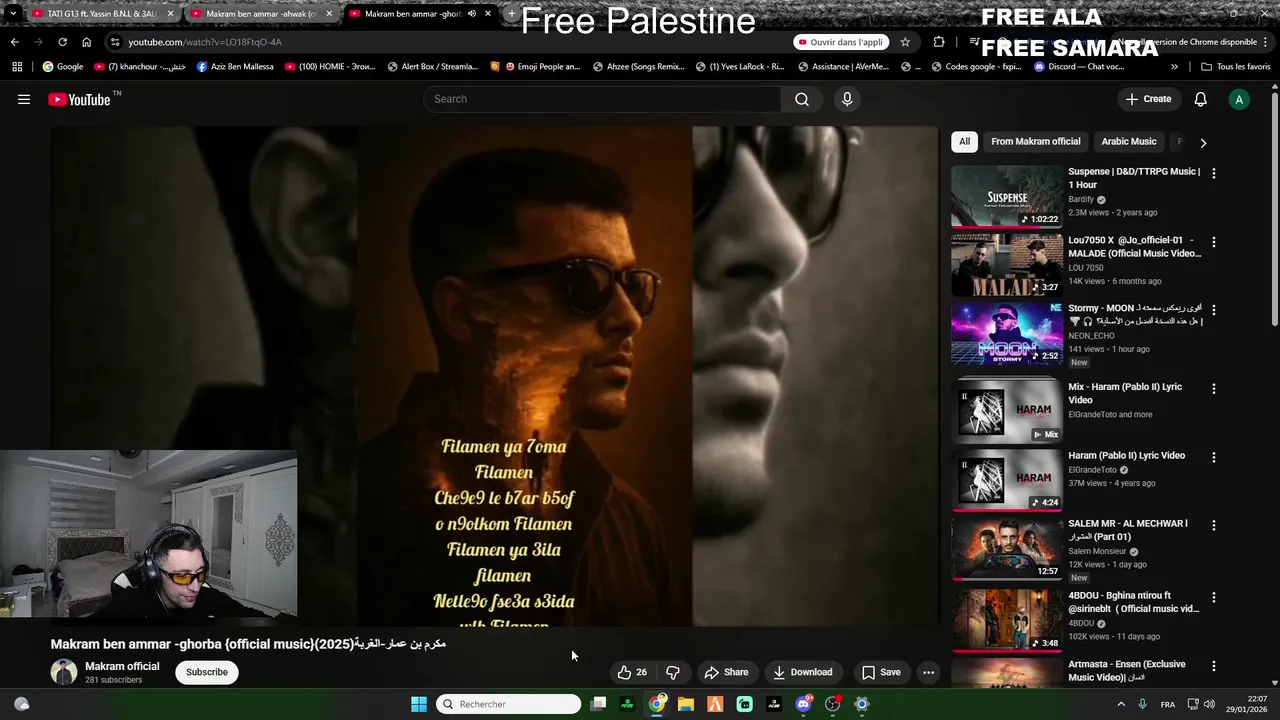Screen dimensions: 1280x720
Task: Open Chrome extensions puzzle icon
Action: click(x=938, y=42)
